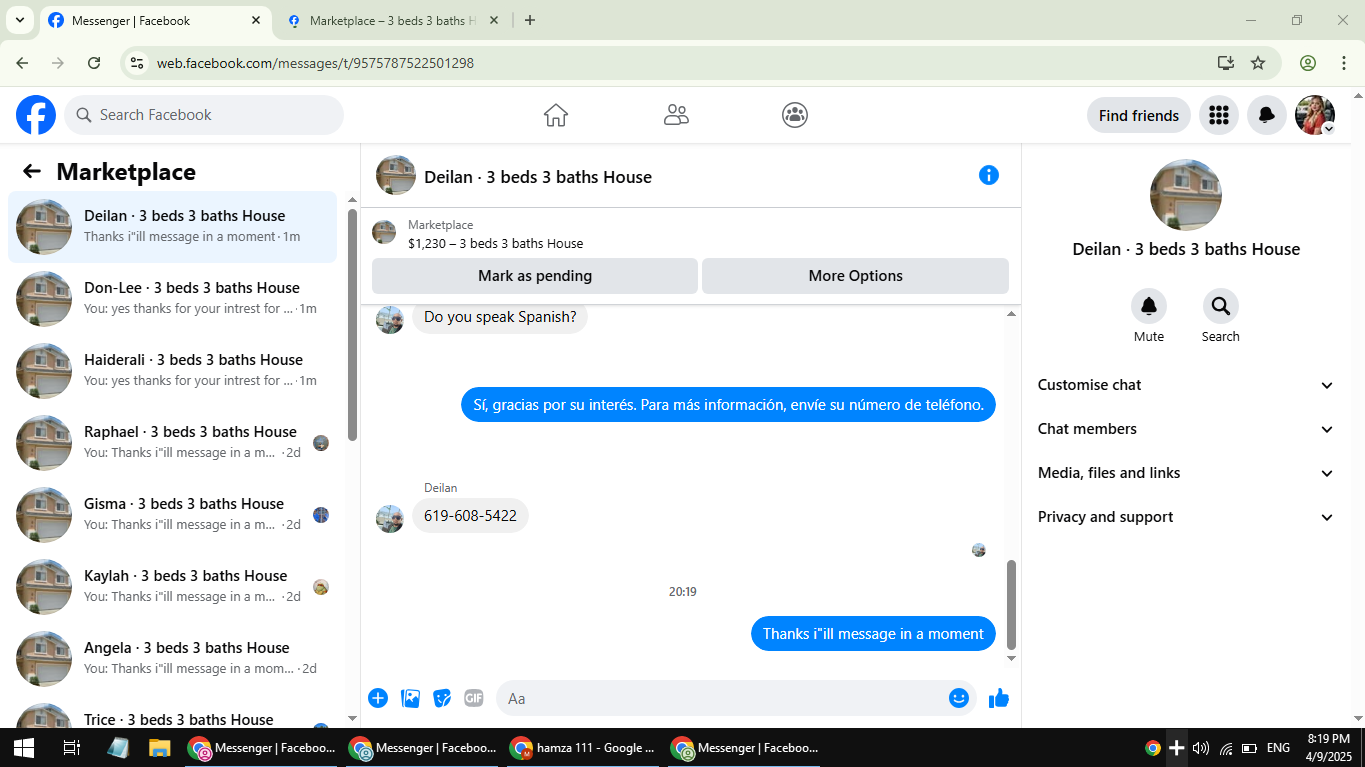Click the sent "Thanks i"ill message in a moment" bubble
This screenshot has height=767, width=1365.
click(873, 633)
